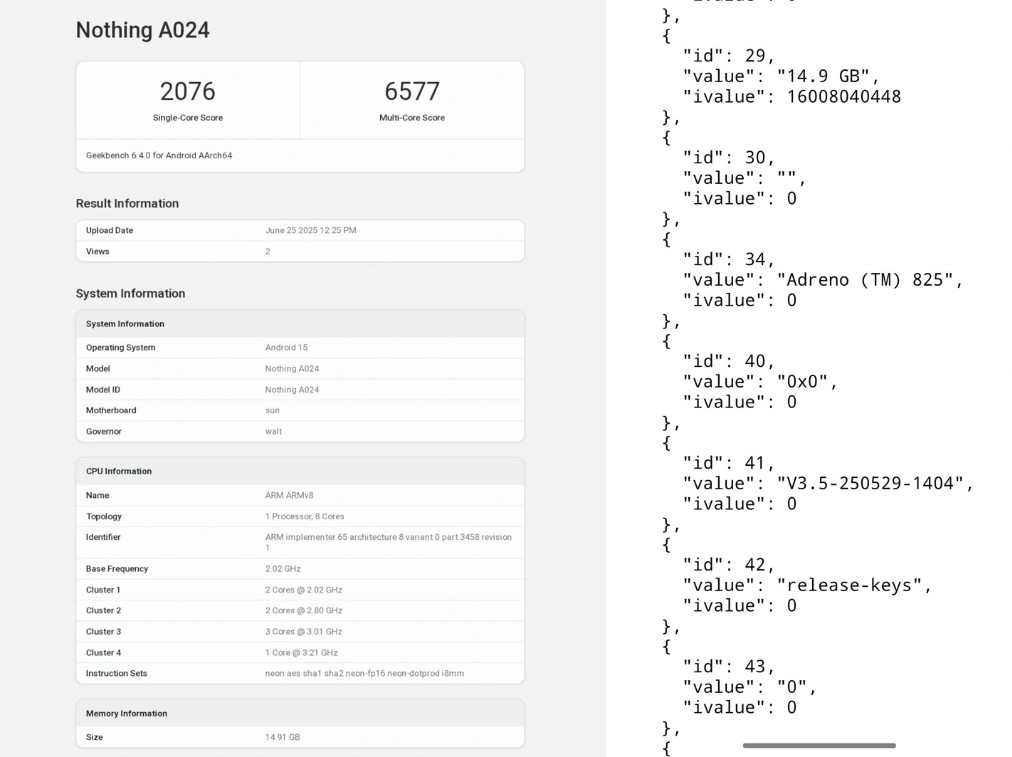1012x757 pixels.
Task: Click the horizontal scrollbar under the JSON pane
Action: pyautogui.click(x=819, y=745)
